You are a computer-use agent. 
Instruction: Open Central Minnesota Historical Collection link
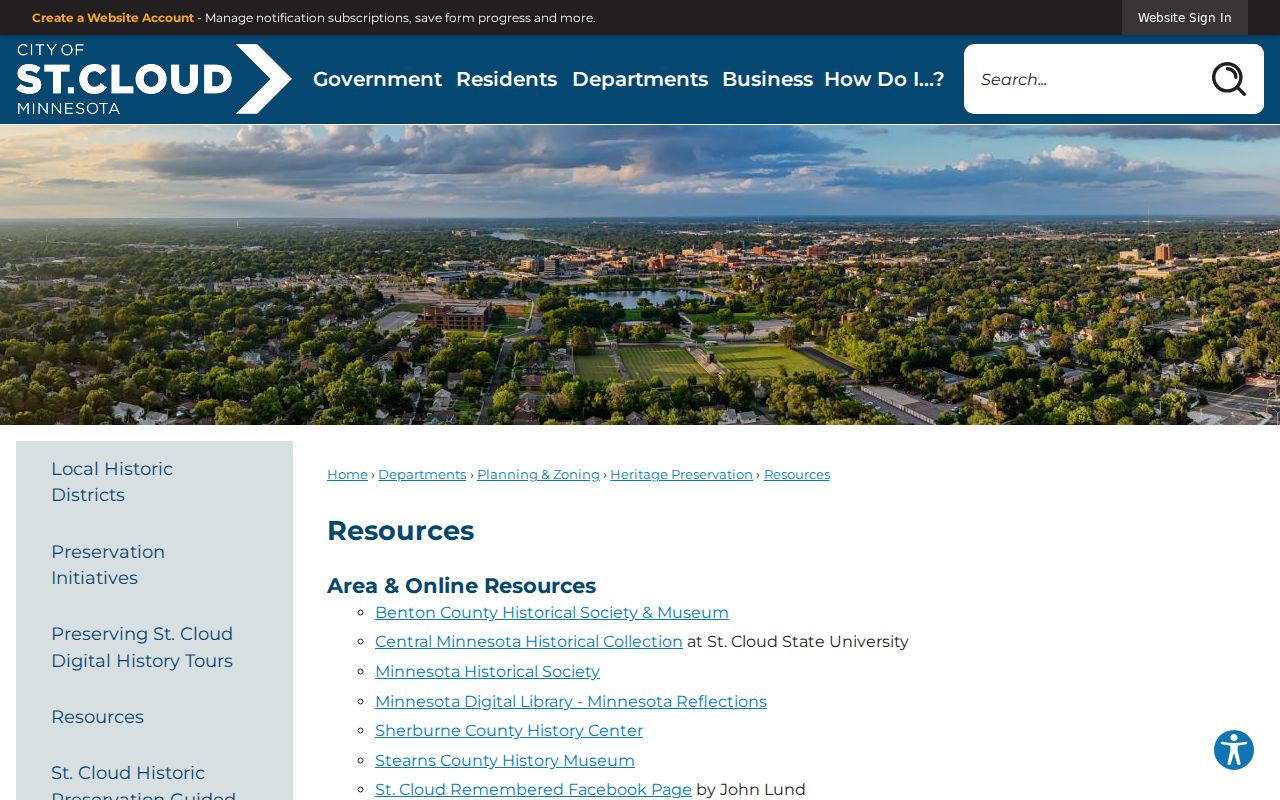[529, 642]
